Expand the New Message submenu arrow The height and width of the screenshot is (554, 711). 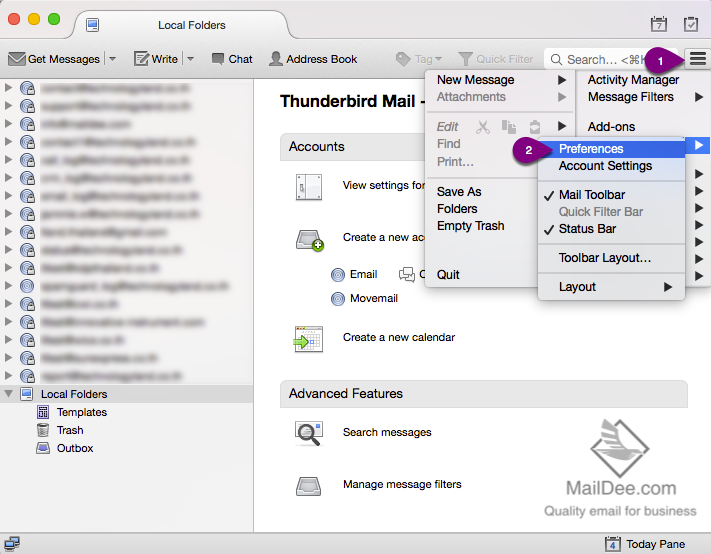pyautogui.click(x=562, y=80)
